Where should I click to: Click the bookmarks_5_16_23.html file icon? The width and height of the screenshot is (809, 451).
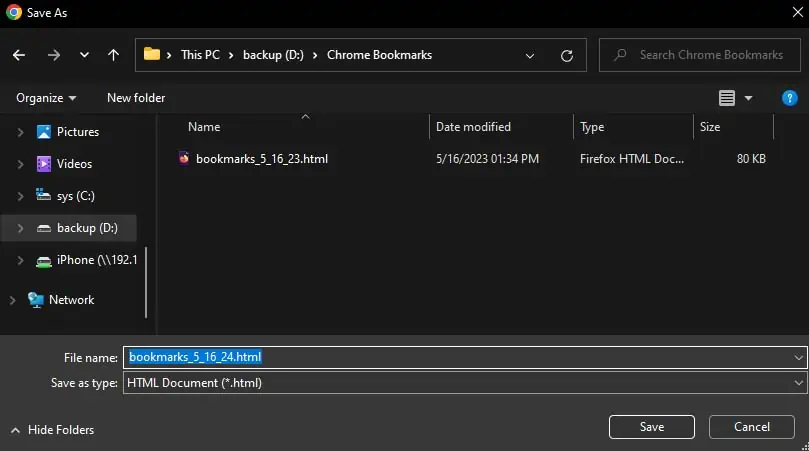click(x=184, y=158)
